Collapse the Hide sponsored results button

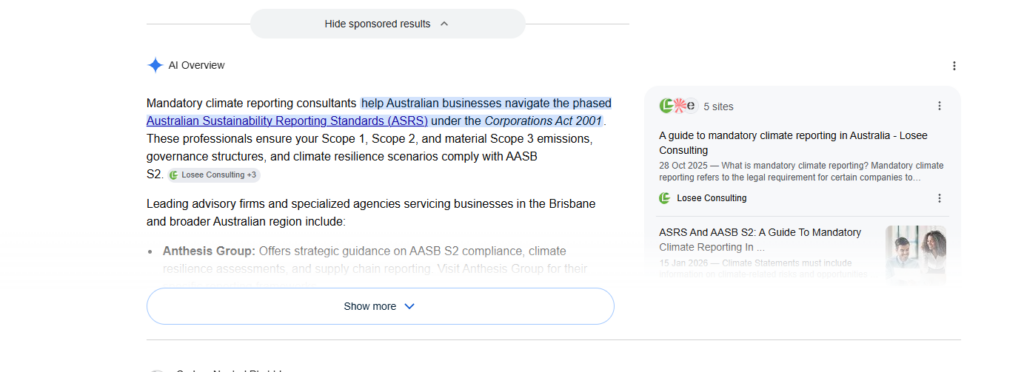[x=387, y=24]
